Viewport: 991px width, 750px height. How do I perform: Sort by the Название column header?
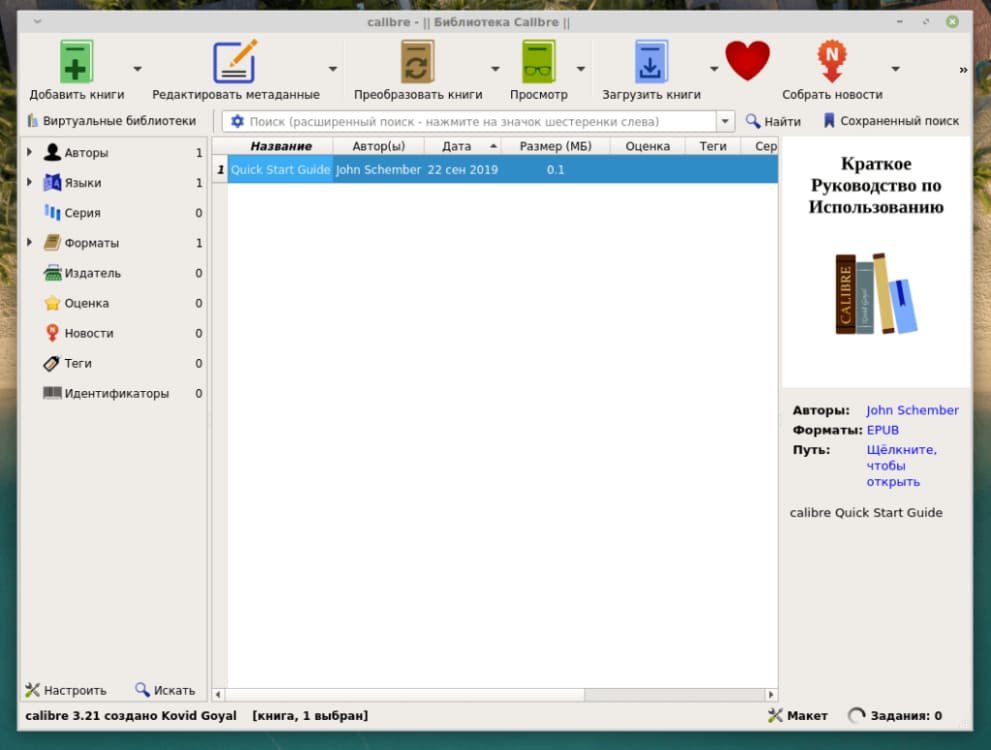(x=281, y=146)
